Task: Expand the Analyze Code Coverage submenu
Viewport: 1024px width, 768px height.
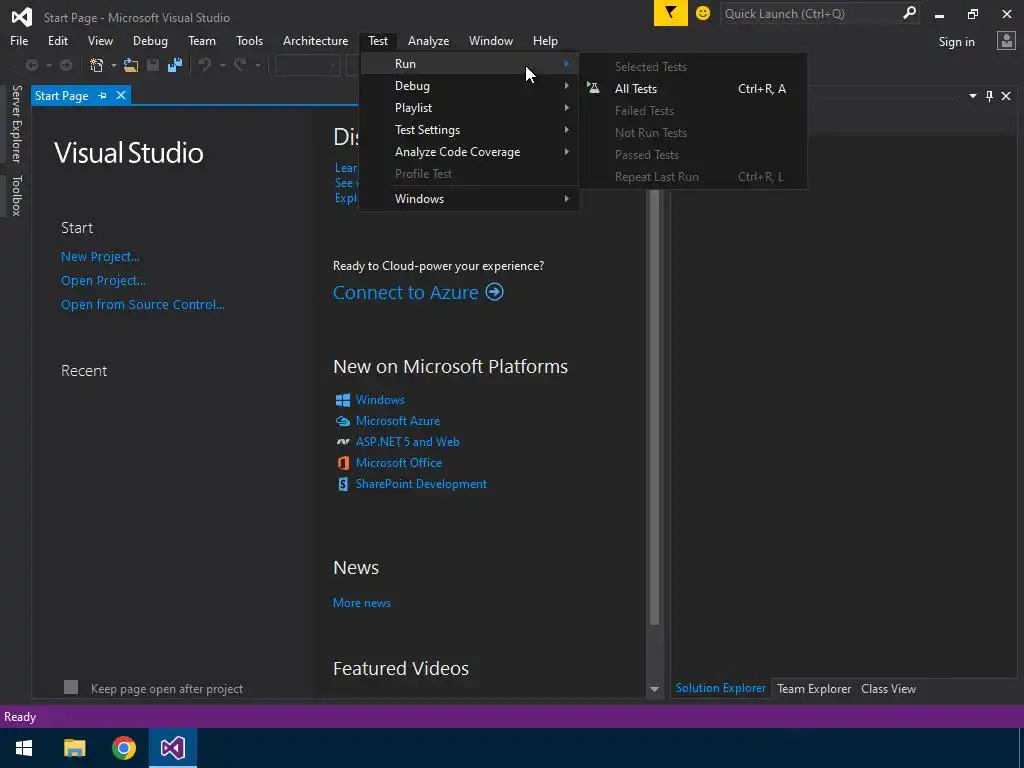Action: (469, 152)
